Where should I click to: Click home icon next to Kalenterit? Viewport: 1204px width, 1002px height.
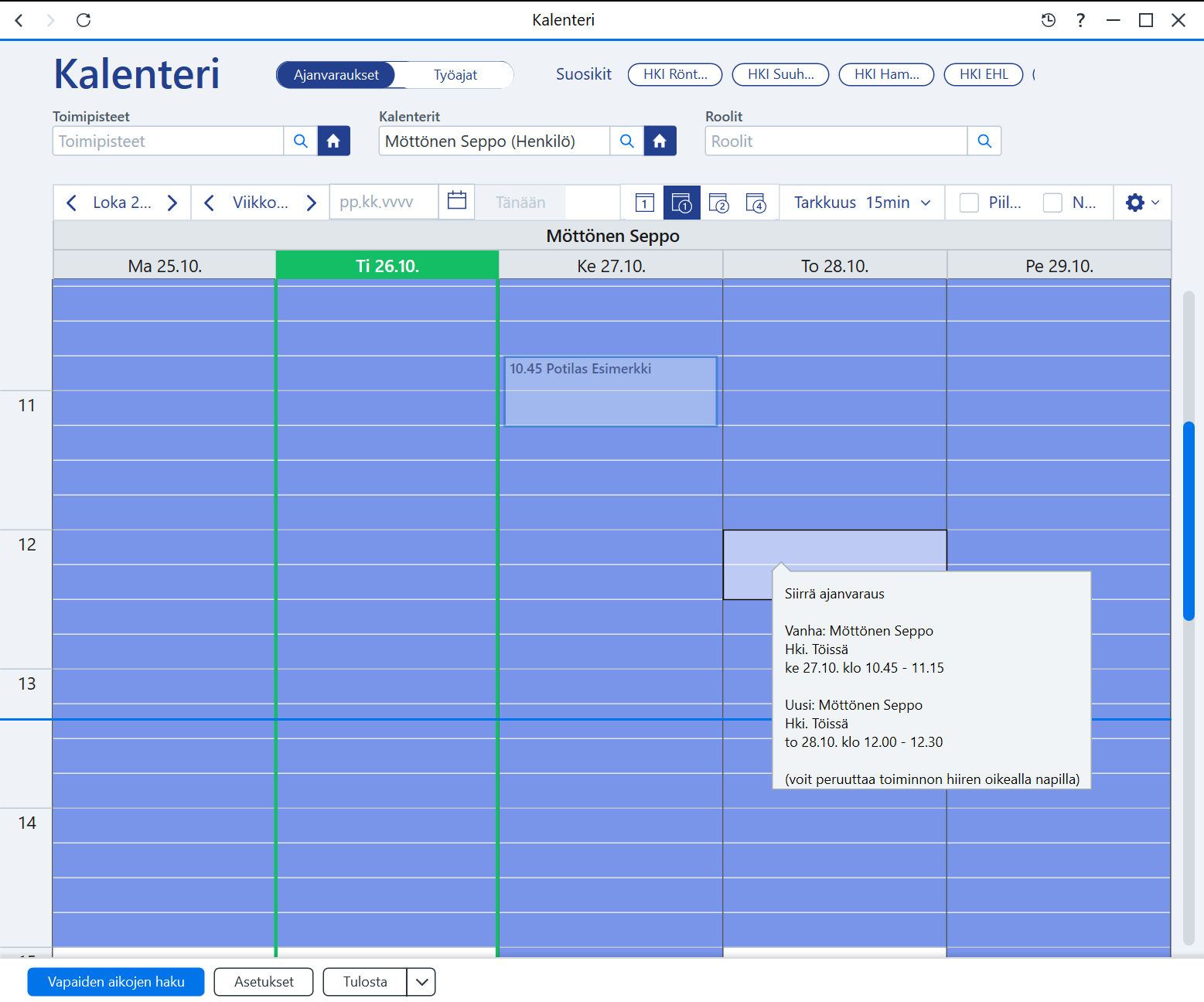coord(660,141)
